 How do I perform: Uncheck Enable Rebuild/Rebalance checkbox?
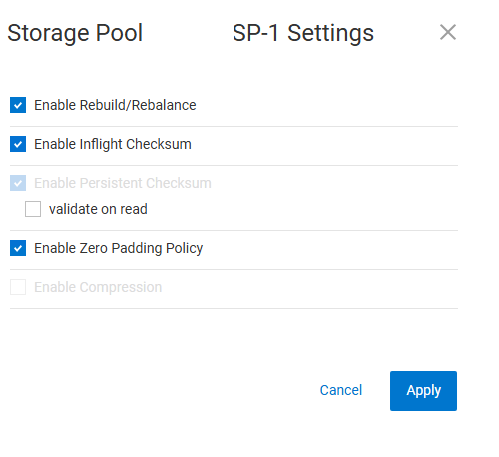pos(18,105)
